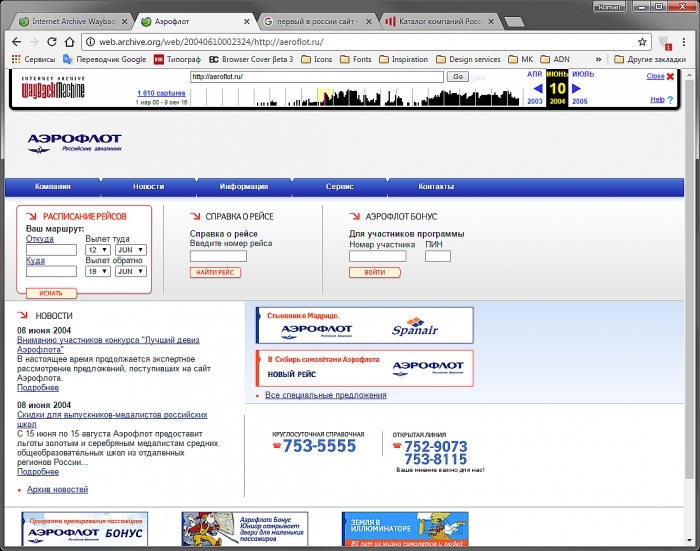
Task: Open the ADN bookmark folder
Action: pyautogui.click(x=555, y=59)
